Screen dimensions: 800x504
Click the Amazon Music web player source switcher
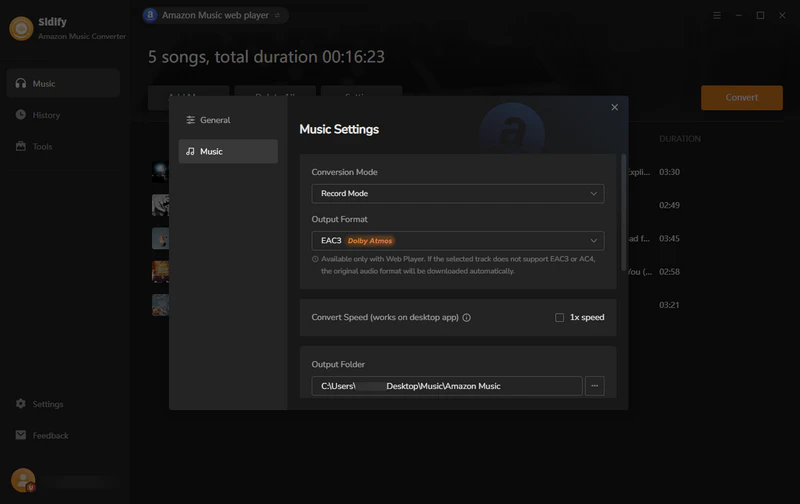(215, 15)
